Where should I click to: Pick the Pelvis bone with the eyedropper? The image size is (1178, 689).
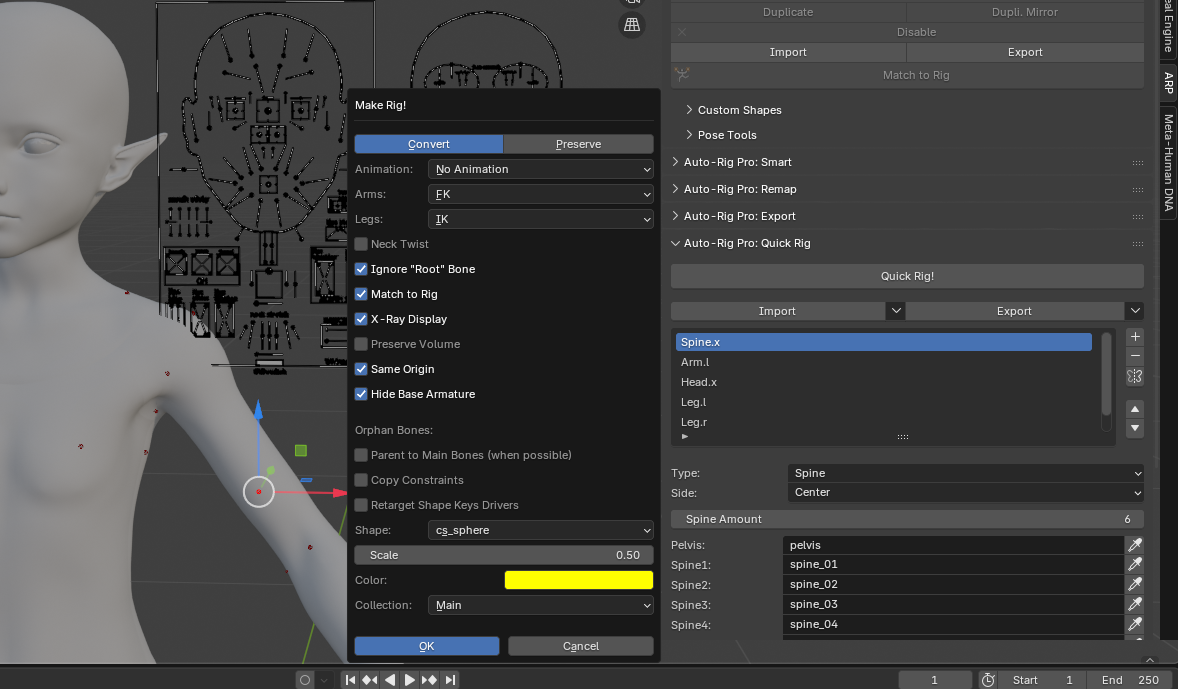(1134, 544)
